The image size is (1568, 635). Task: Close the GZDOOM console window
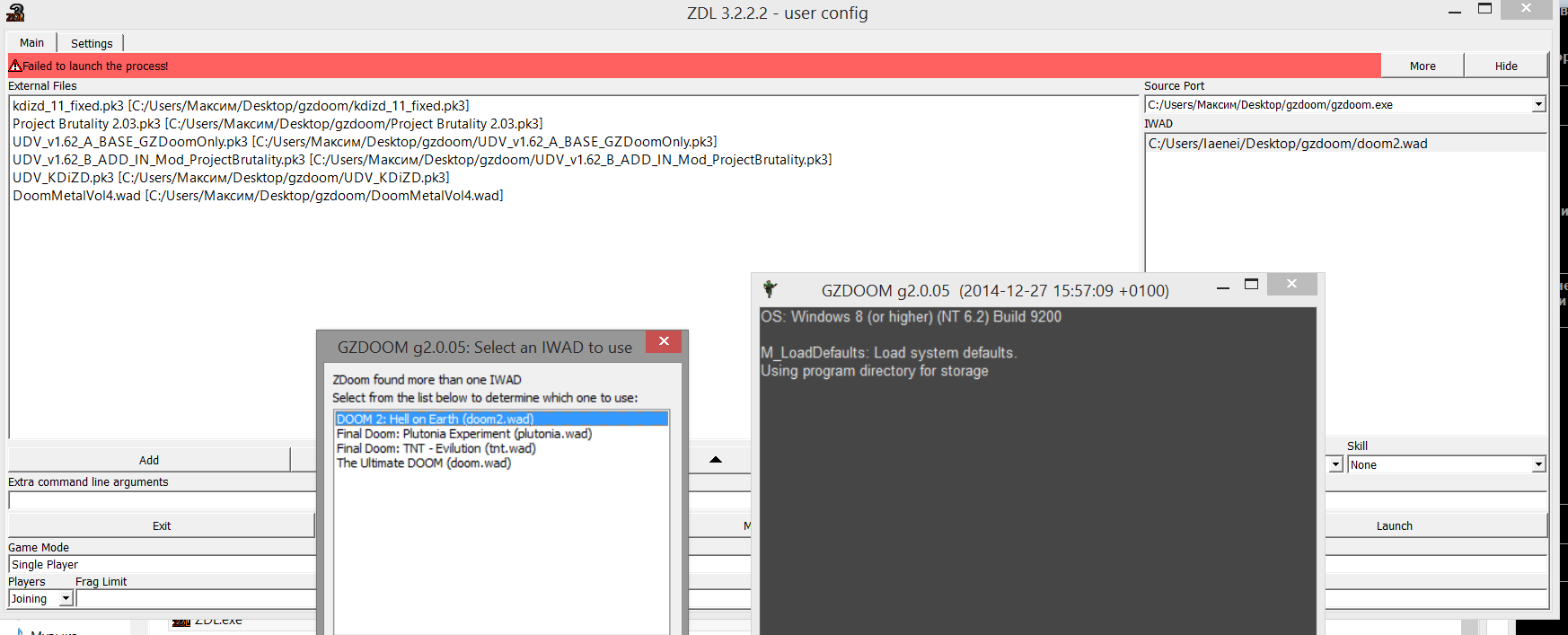pos(1291,284)
